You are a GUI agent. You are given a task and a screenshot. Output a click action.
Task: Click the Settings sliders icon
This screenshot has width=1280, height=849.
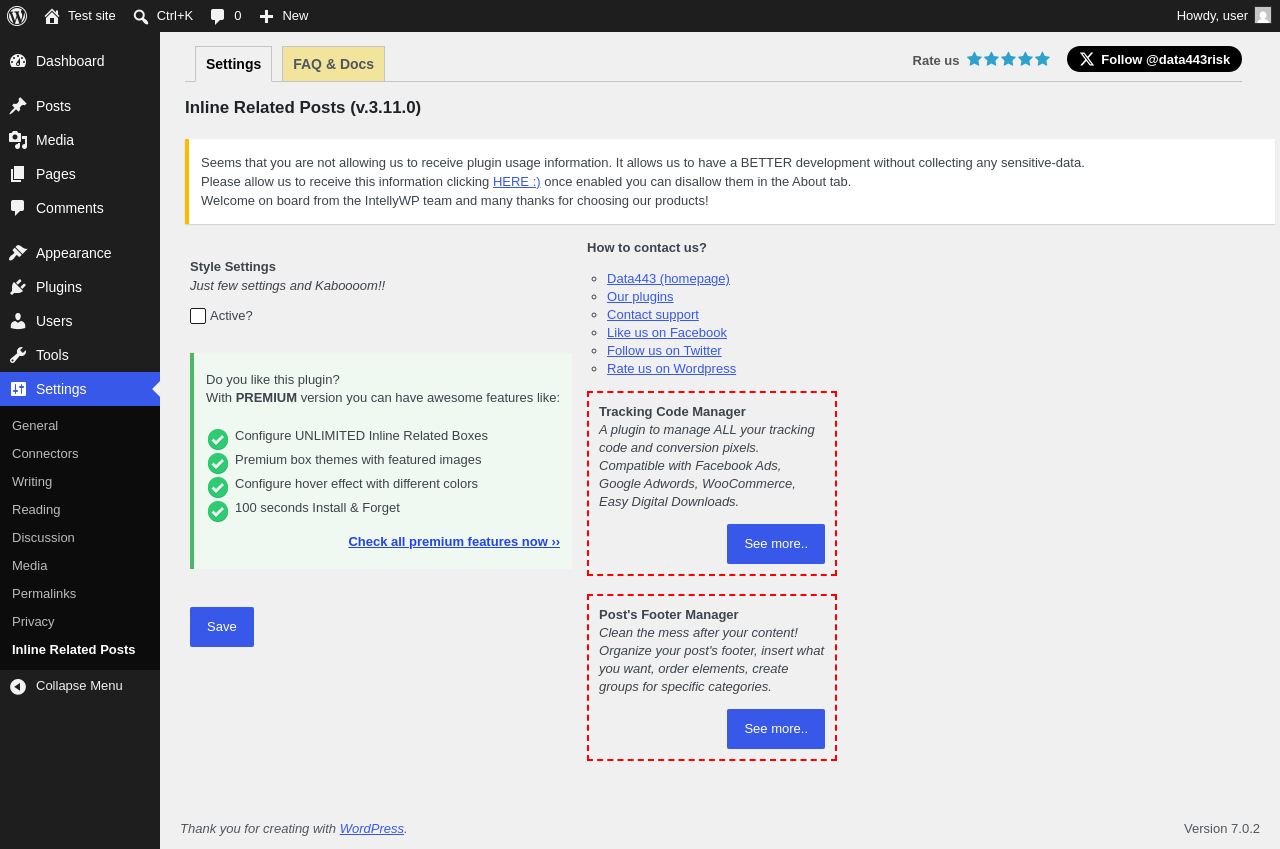pyautogui.click(x=18, y=389)
